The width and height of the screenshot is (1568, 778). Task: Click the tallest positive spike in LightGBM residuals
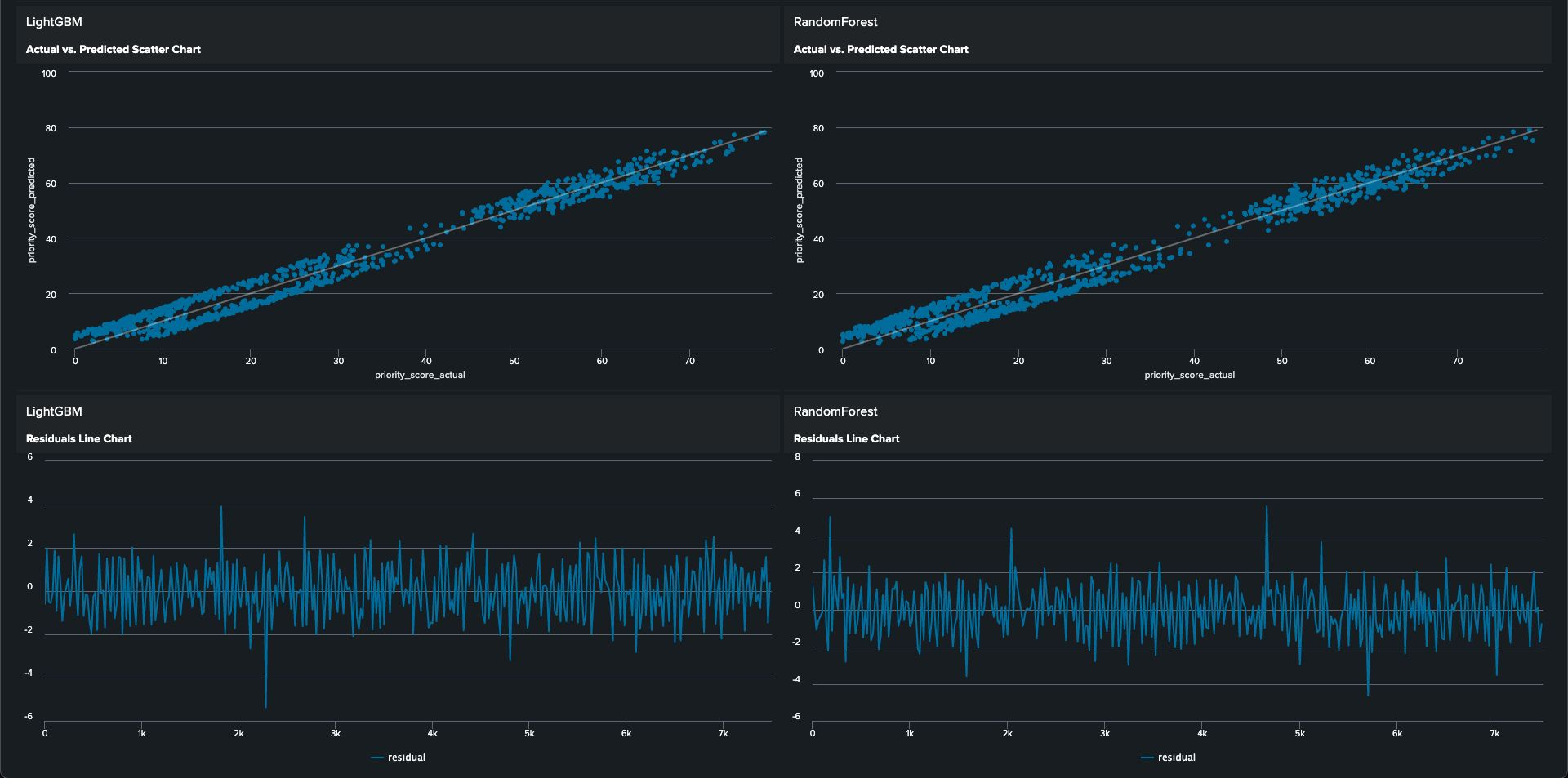[x=220, y=509]
